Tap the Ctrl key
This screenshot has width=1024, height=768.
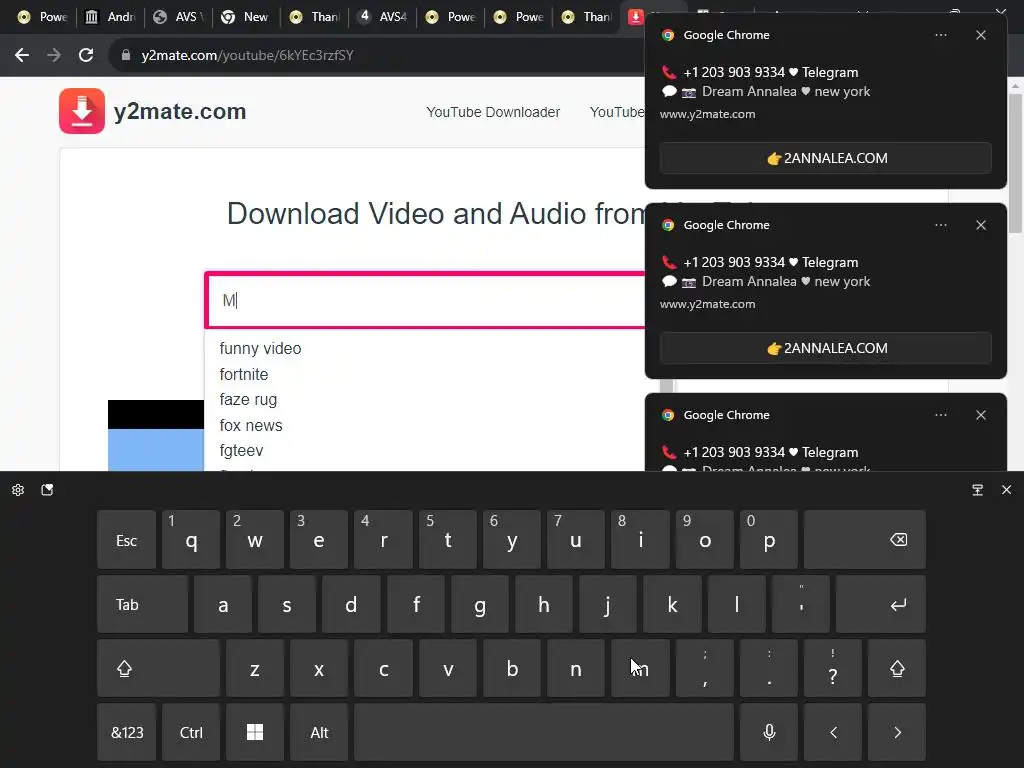191,732
